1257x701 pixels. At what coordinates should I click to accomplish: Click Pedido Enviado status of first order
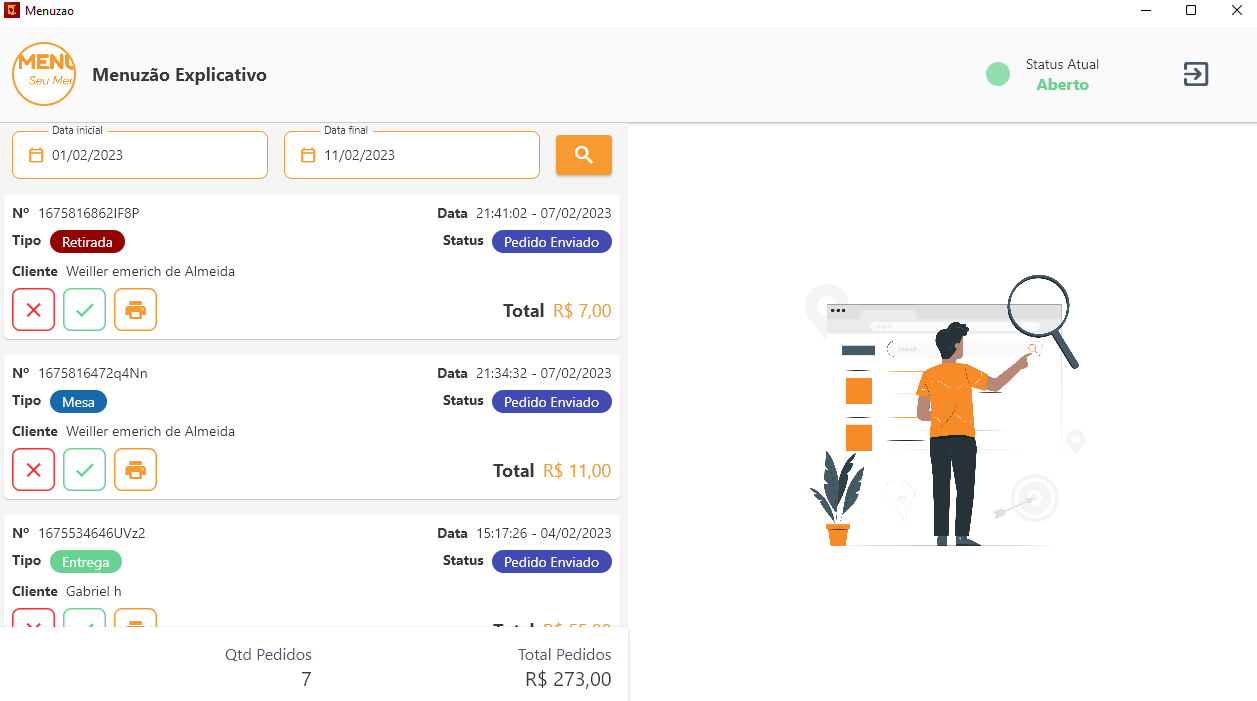[551, 242]
